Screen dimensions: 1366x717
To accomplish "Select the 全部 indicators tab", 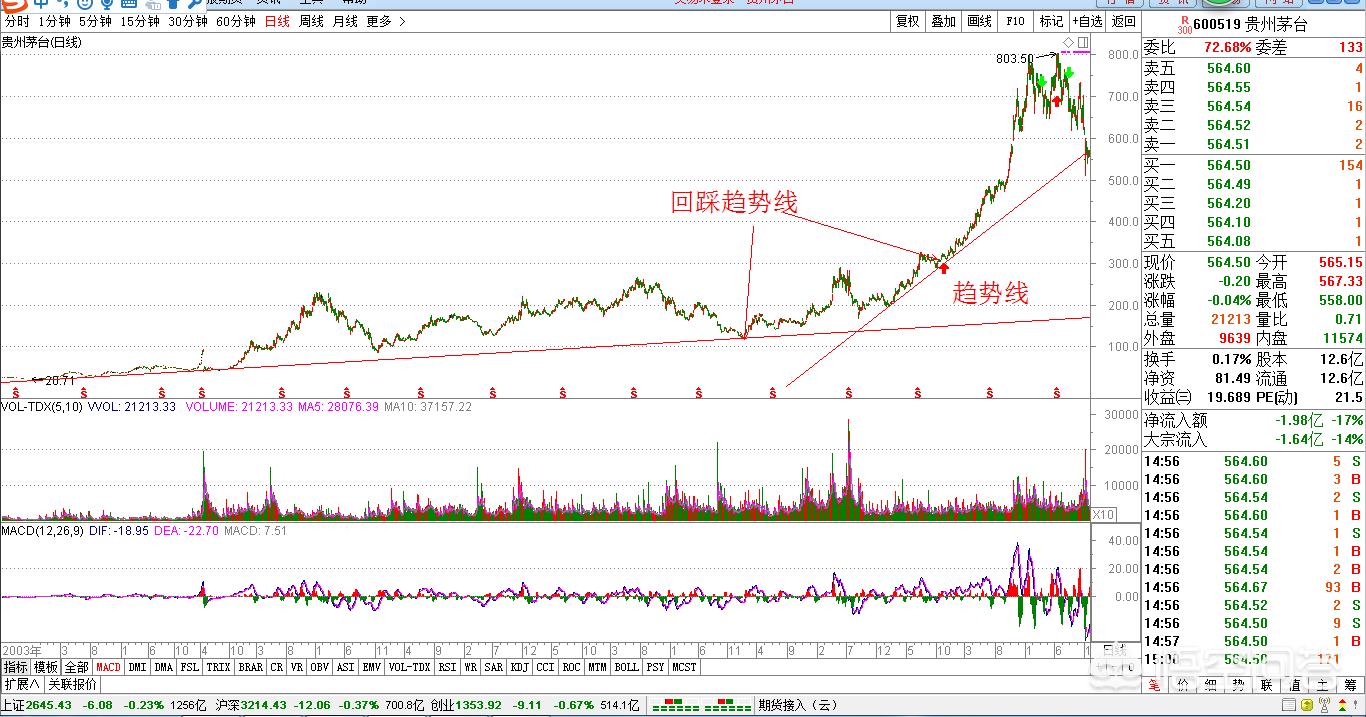I will (x=76, y=667).
